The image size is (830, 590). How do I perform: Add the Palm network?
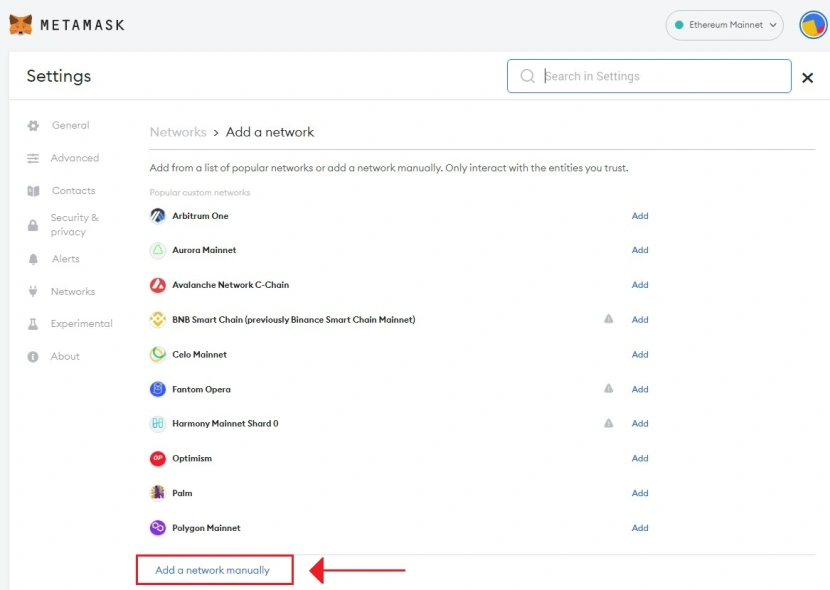[x=640, y=493]
